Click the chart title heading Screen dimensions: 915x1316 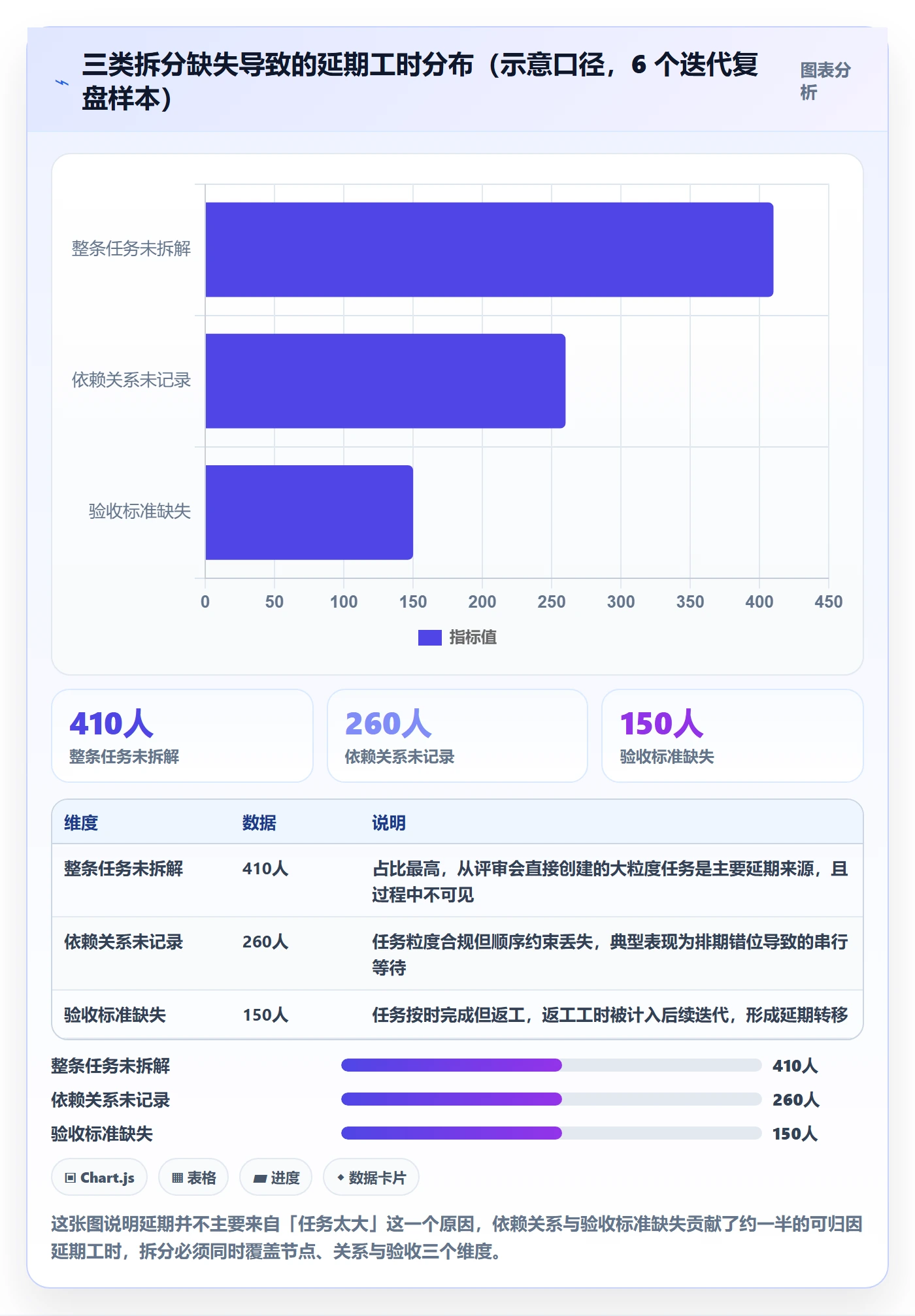(x=420, y=82)
